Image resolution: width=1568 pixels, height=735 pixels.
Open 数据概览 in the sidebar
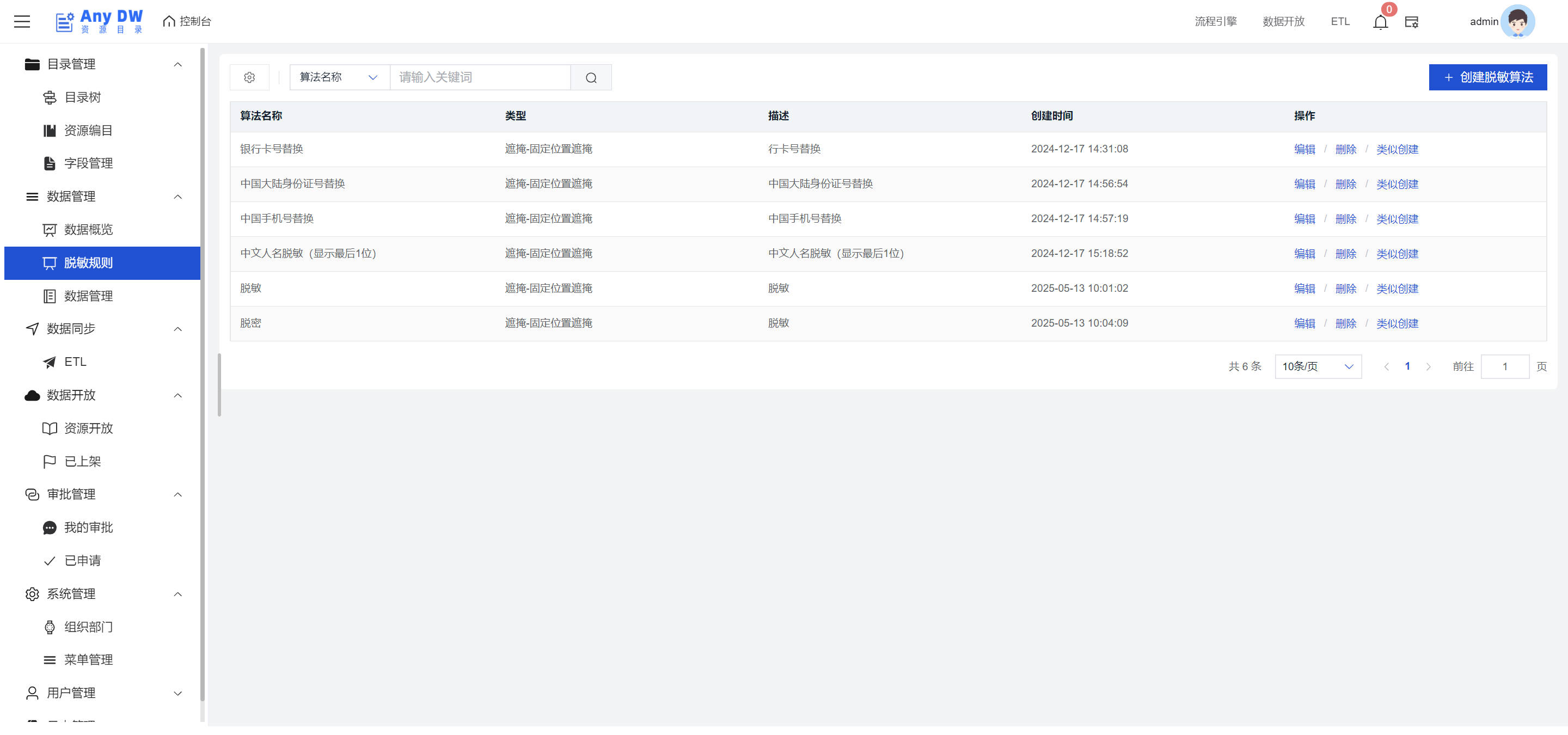tap(88, 229)
